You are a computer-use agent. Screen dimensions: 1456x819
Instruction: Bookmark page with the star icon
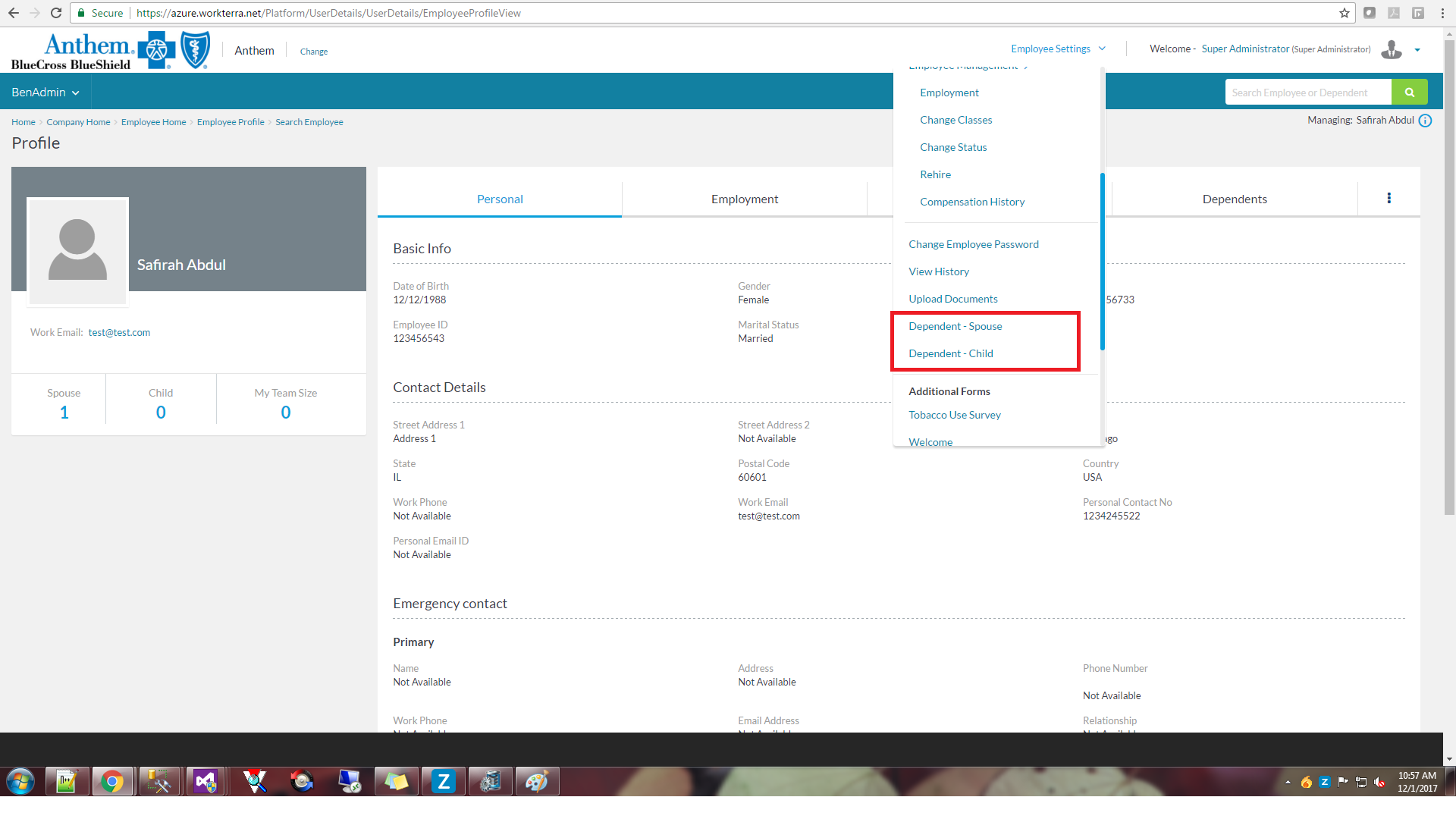1344,13
